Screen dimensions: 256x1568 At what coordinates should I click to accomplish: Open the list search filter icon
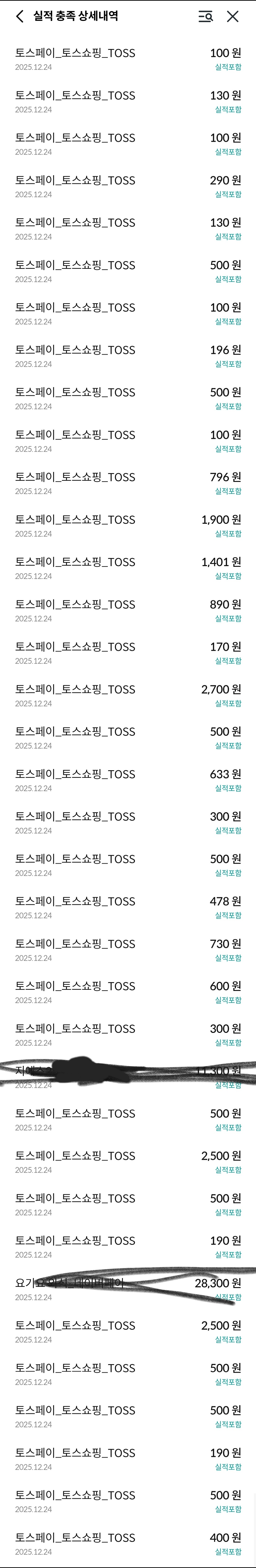tap(205, 16)
